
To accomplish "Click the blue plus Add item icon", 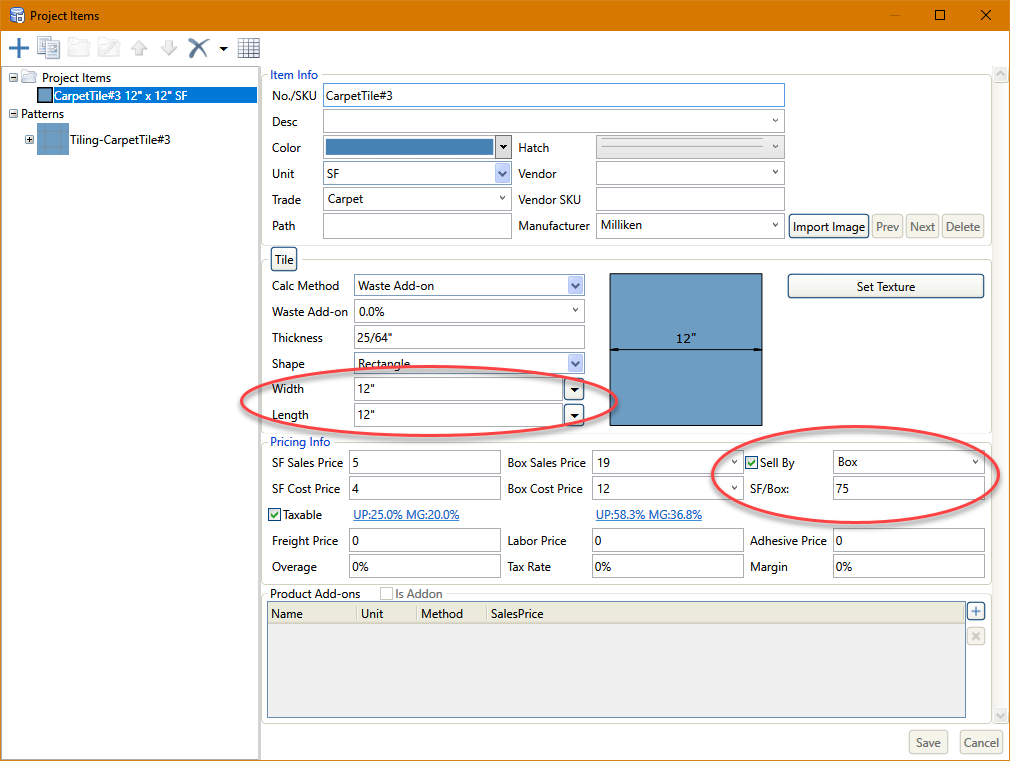I will [19, 48].
